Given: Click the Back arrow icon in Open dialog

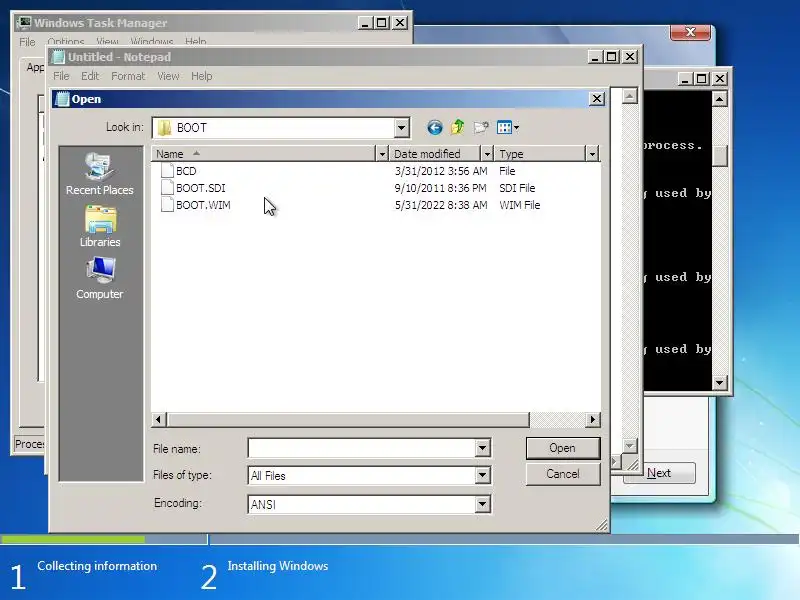Looking at the screenshot, I should tap(435, 128).
